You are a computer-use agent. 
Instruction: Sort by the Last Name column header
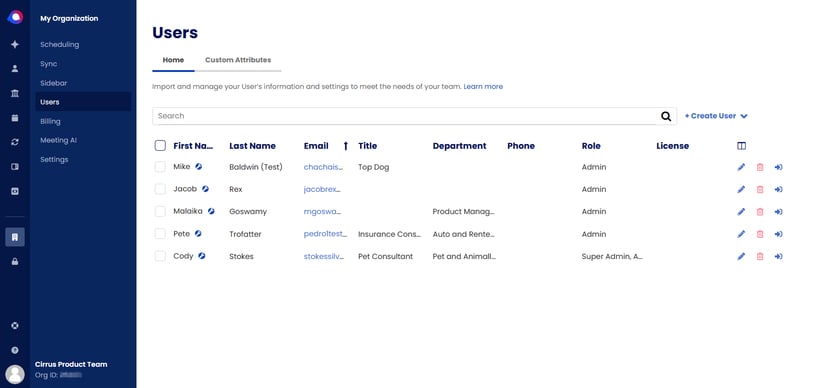(x=252, y=146)
